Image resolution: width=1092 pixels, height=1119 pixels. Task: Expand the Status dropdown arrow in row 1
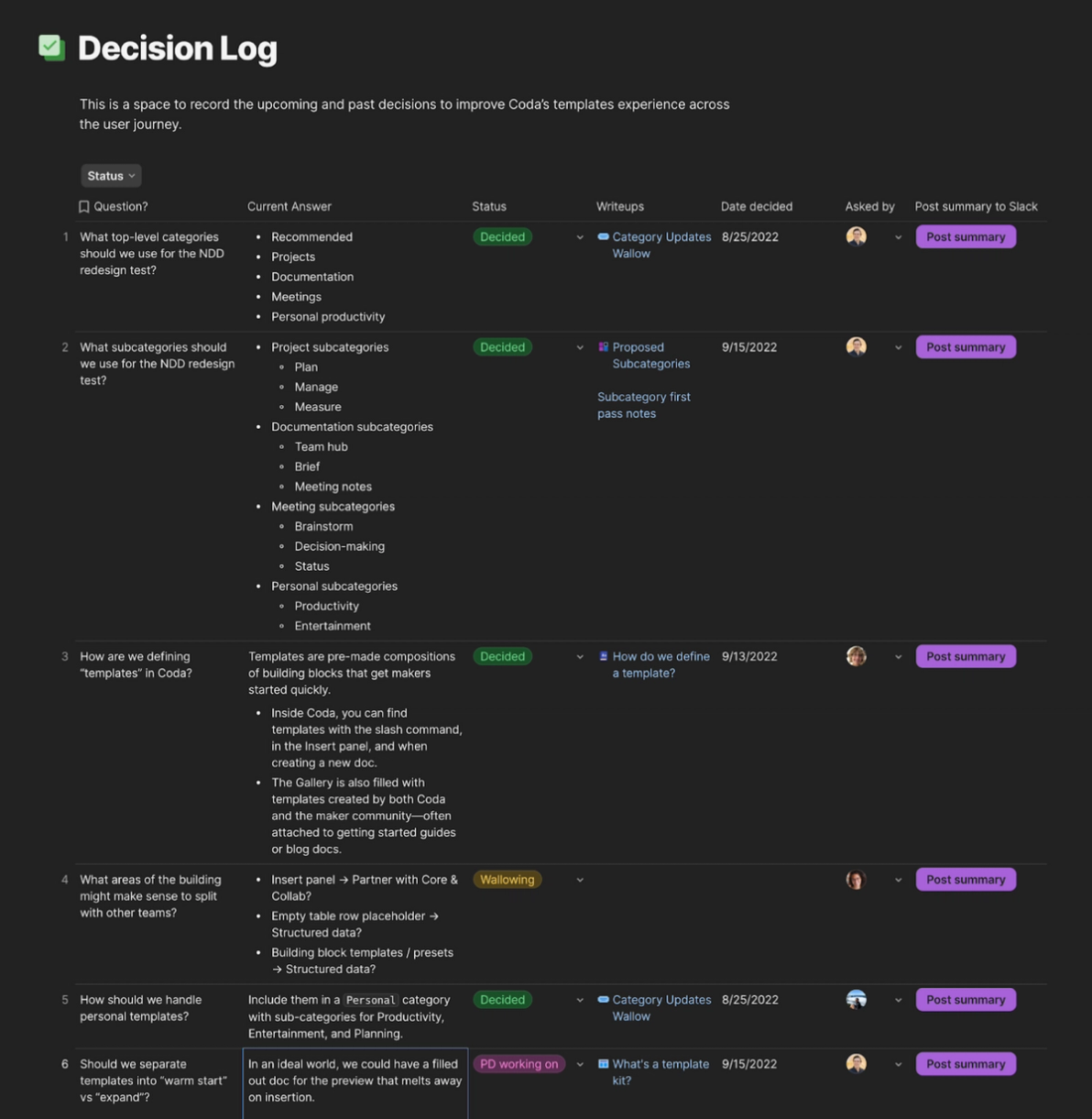pyautogui.click(x=580, y=237)
